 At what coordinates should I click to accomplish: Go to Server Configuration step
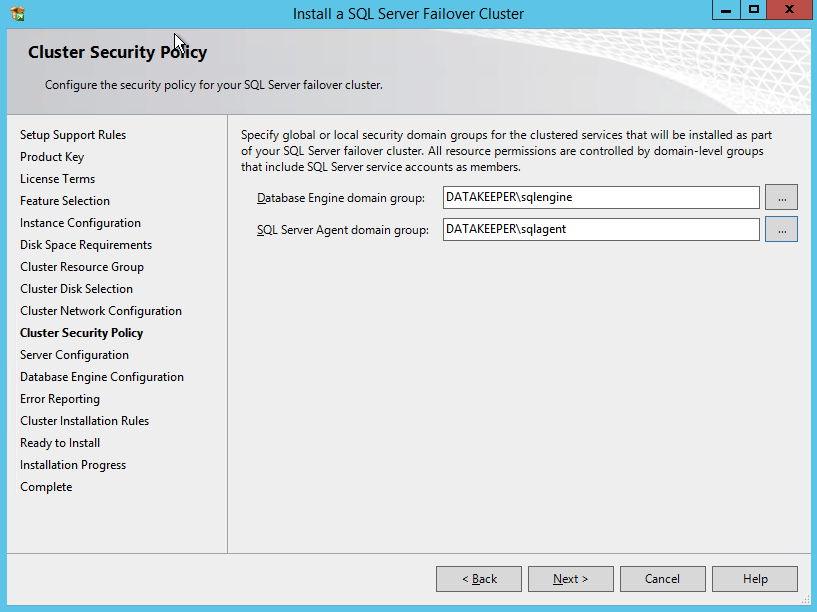point(74,355)
